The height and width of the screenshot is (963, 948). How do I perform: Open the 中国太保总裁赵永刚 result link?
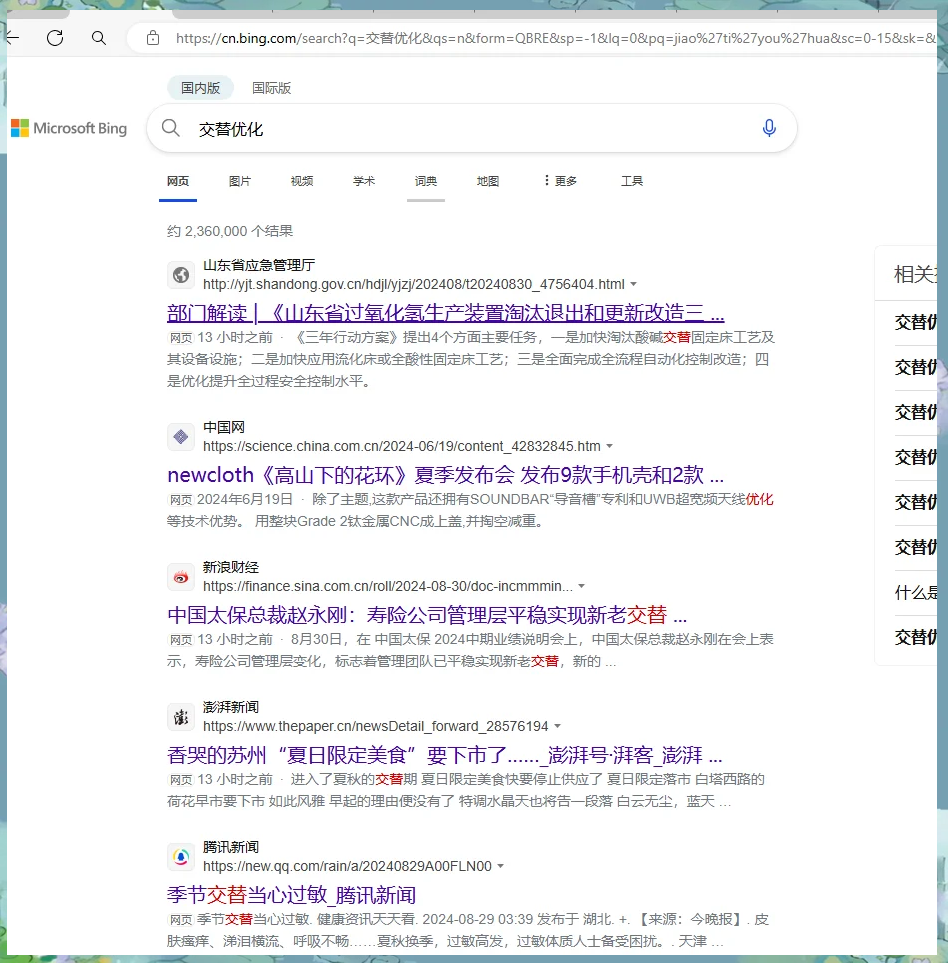[427, 615]
